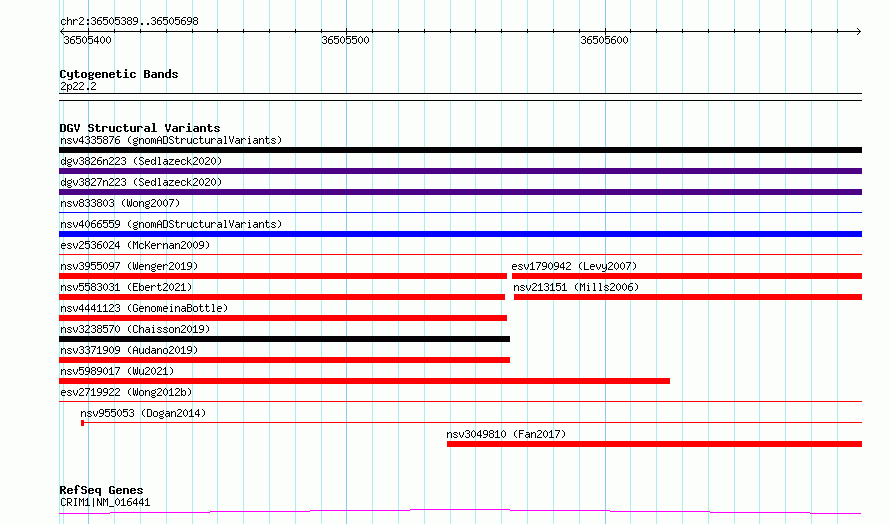890x524 pixels.
Task: Click the thick blue nsv4066559 bar
Action: (x=460, y=234)
